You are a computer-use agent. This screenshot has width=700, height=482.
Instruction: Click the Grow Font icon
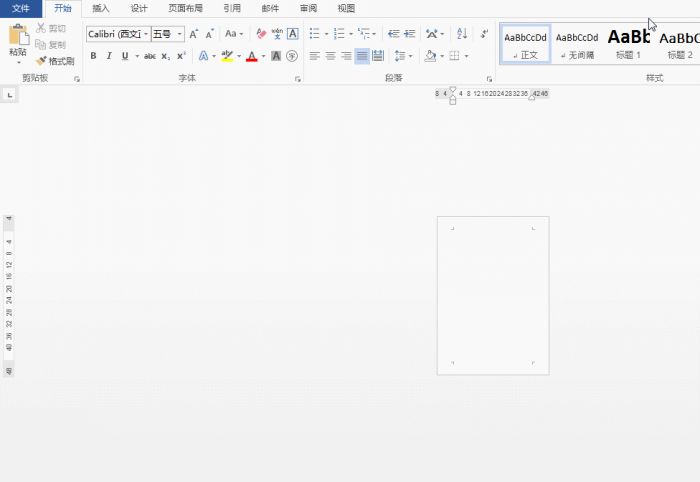(x=194, y=33)
